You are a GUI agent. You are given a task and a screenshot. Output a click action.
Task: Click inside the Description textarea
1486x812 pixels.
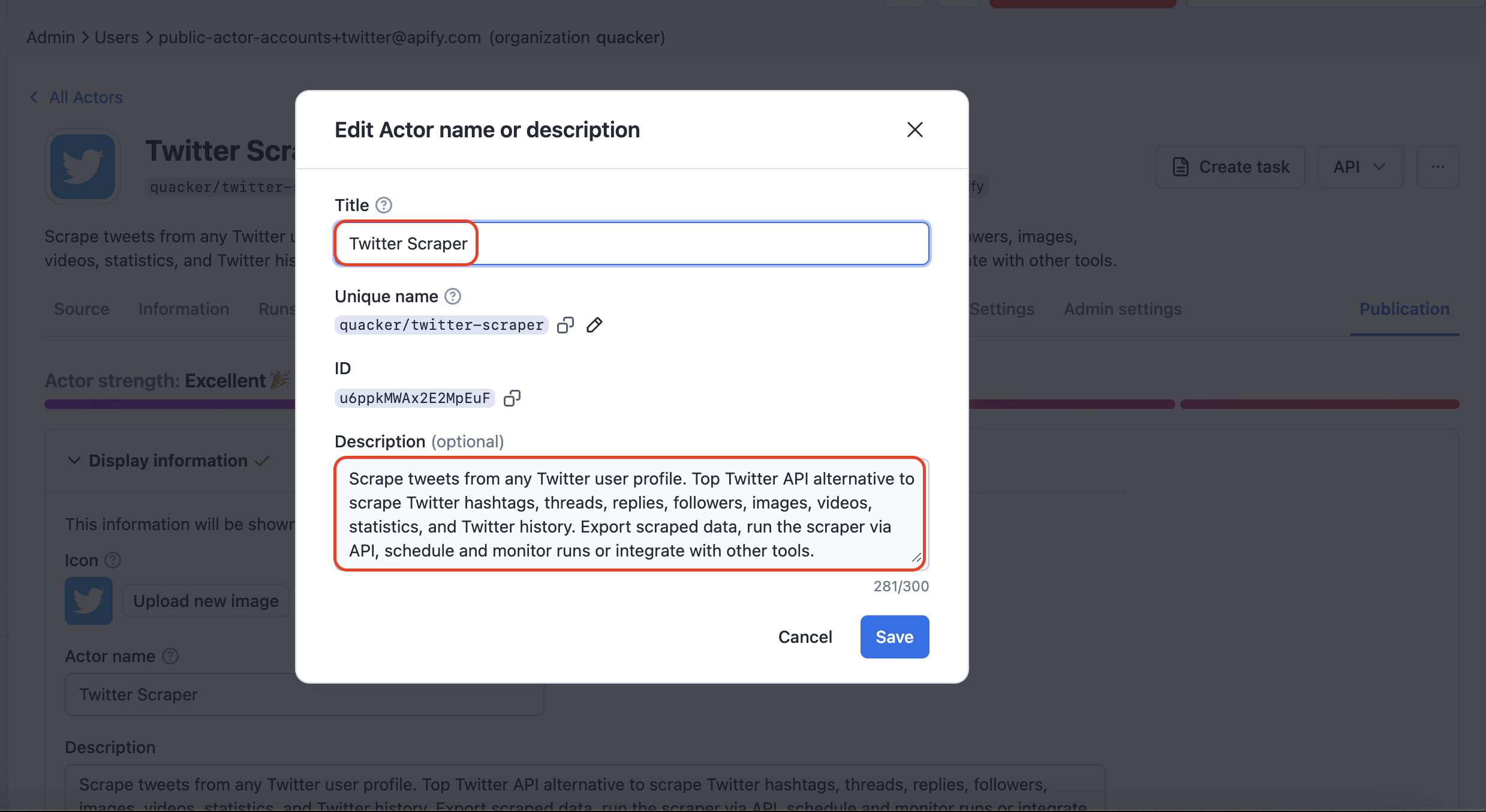pyautogui.click(x=630, y=514)
